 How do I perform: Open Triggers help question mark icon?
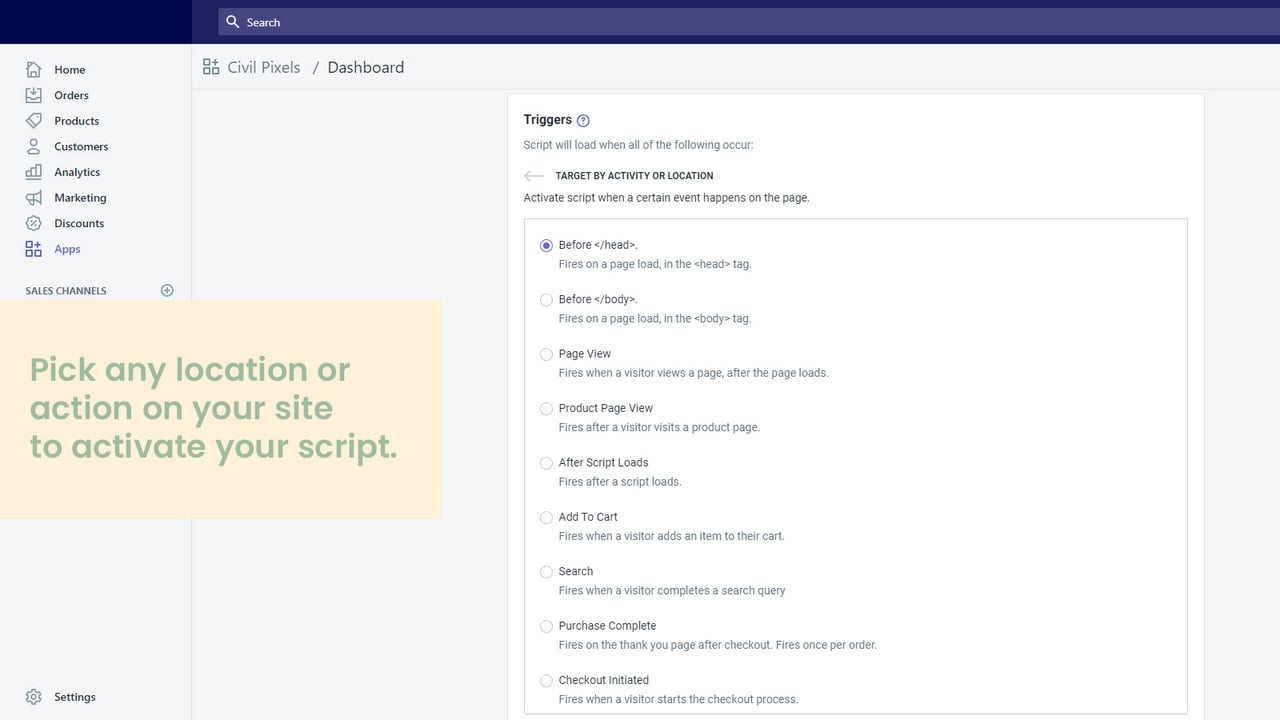point(583,121)
